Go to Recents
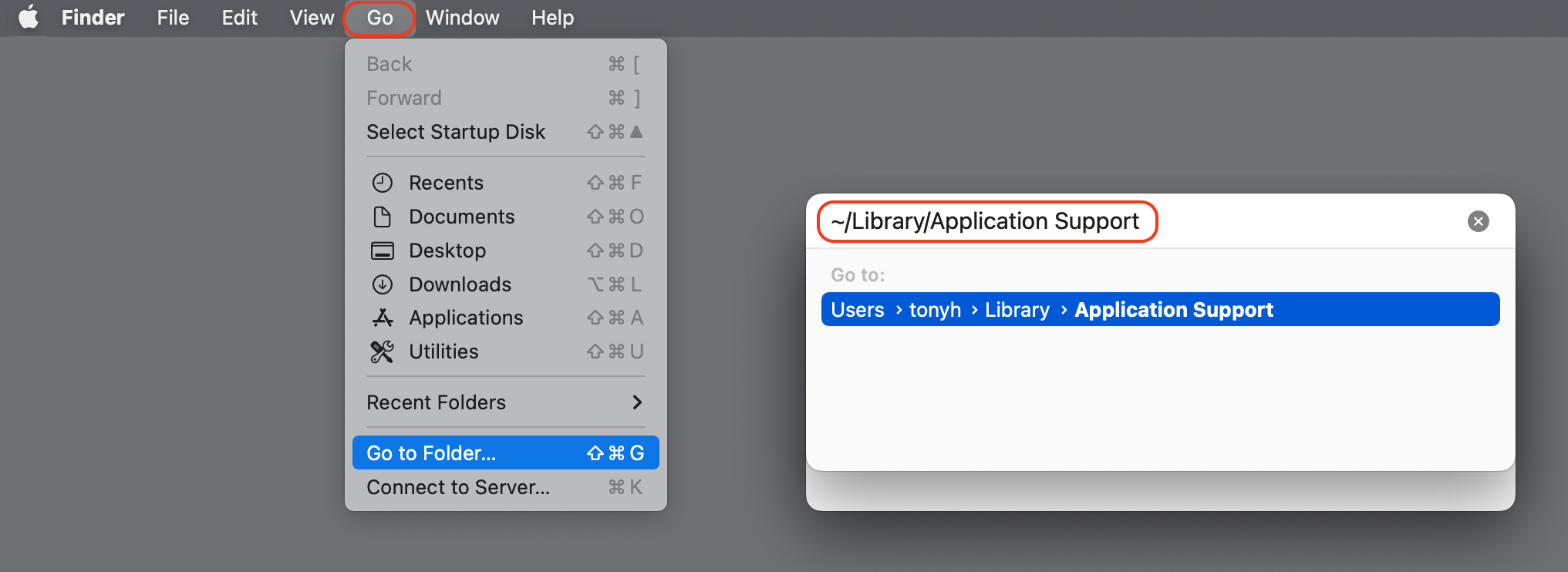Screen dimensions: 1568x572 505,183
